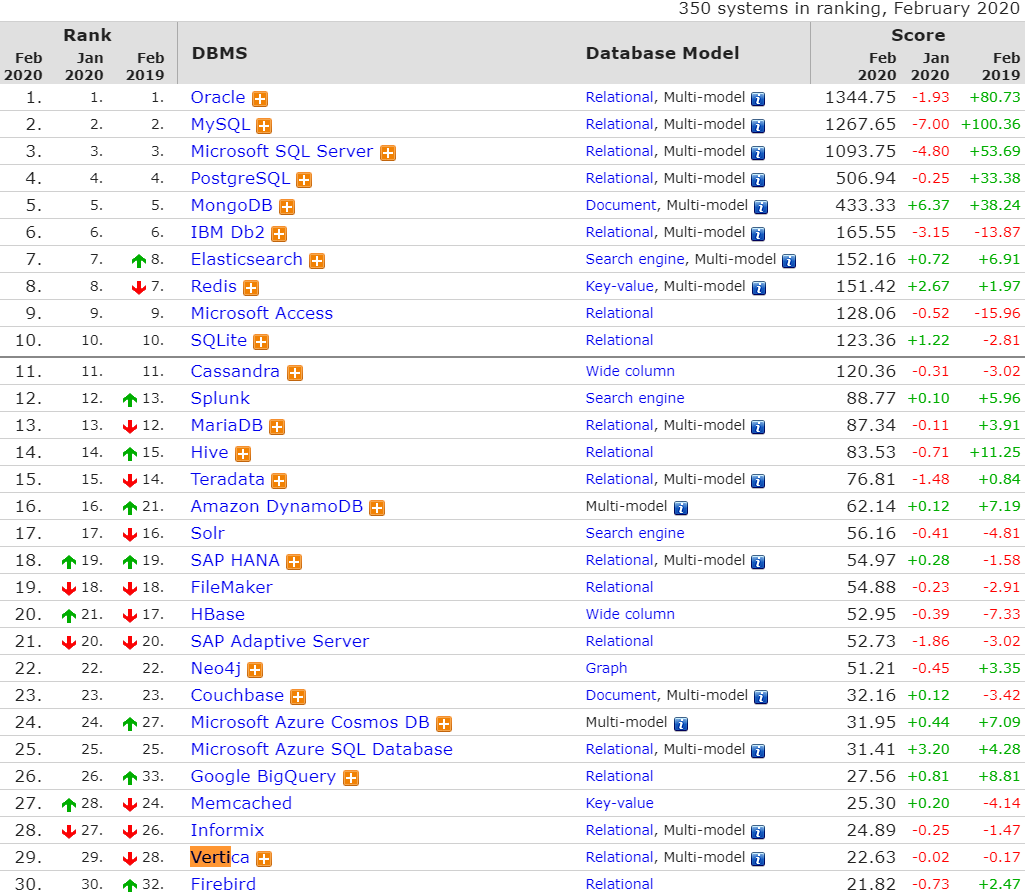The width and height of the screenshot is (1029, 892).
Task: Click Wide column link in HBase row
Action: (x=630, y=614)
